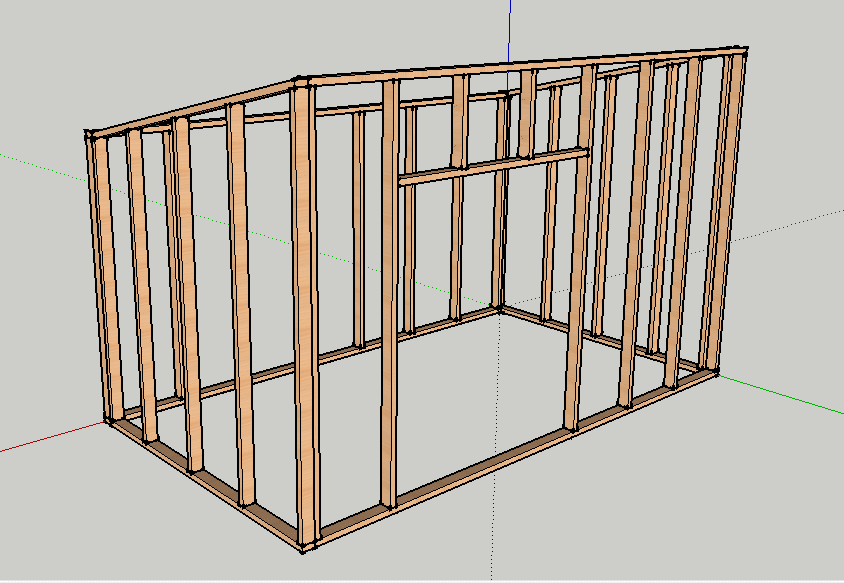Click the back interior corner of the floor frame
The image size is (844, 583).
click(x=500, y=311)
